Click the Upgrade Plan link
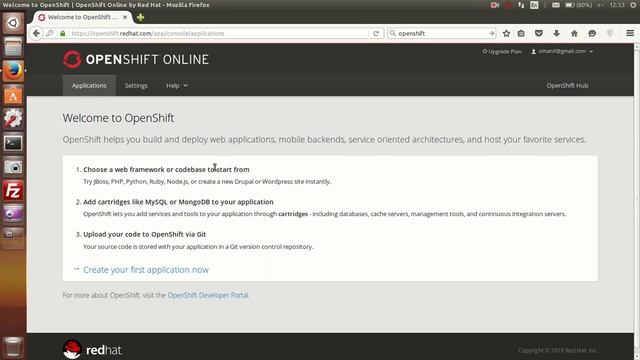The image size is (640, 360). coord(502,51)
